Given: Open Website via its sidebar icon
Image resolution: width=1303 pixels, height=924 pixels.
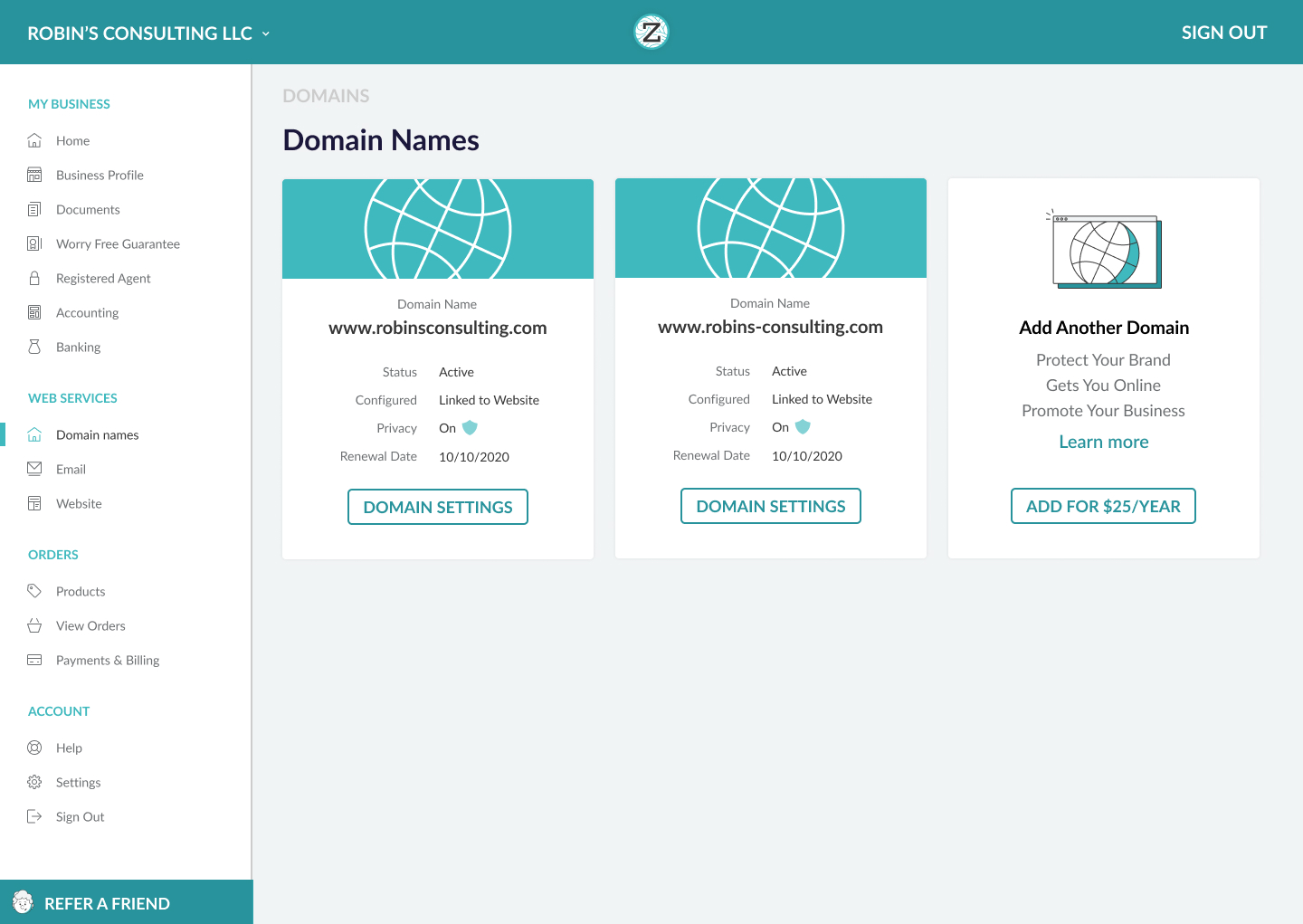Looking at the screenshot, I should tap(34, 503).
